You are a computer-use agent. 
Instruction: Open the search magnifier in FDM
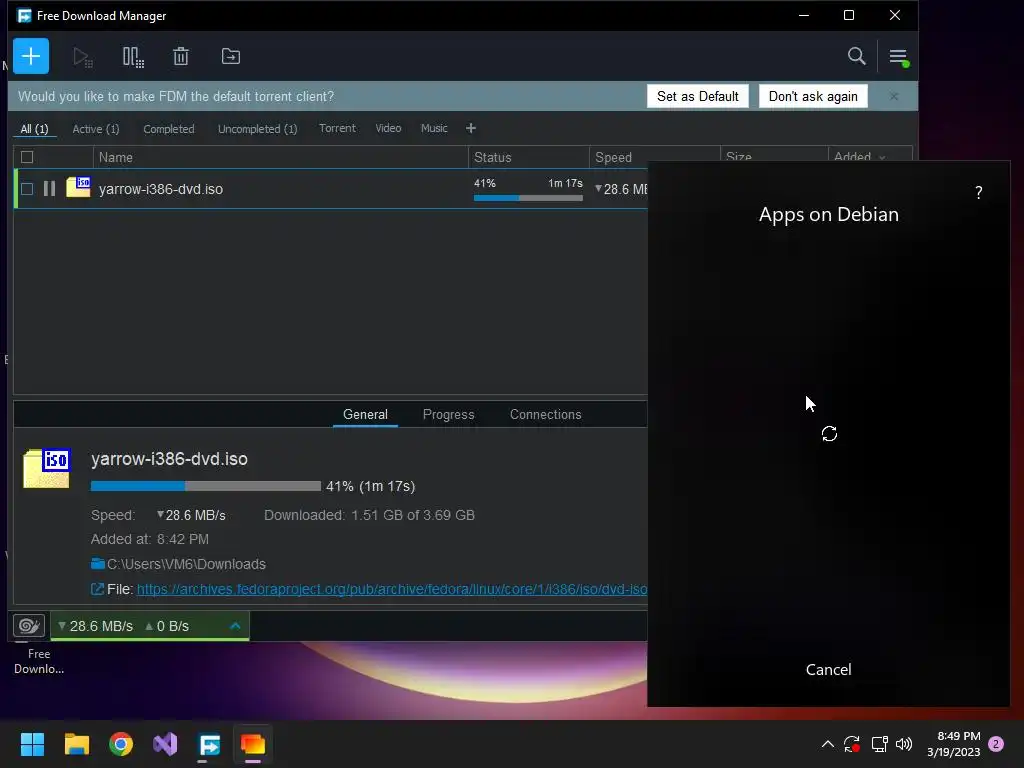click(x=856, y=56)
